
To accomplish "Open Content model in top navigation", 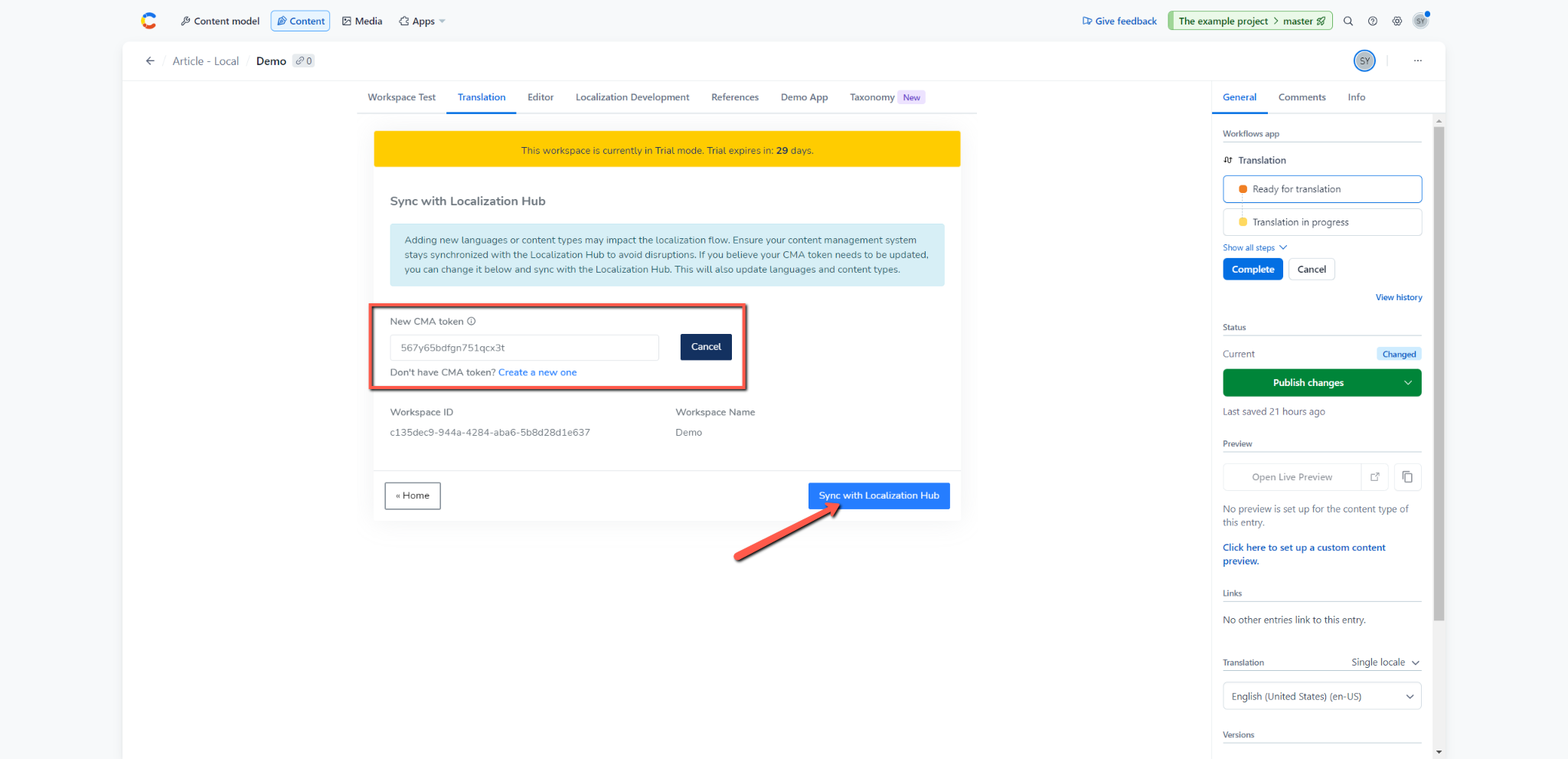I will [220, 21].
